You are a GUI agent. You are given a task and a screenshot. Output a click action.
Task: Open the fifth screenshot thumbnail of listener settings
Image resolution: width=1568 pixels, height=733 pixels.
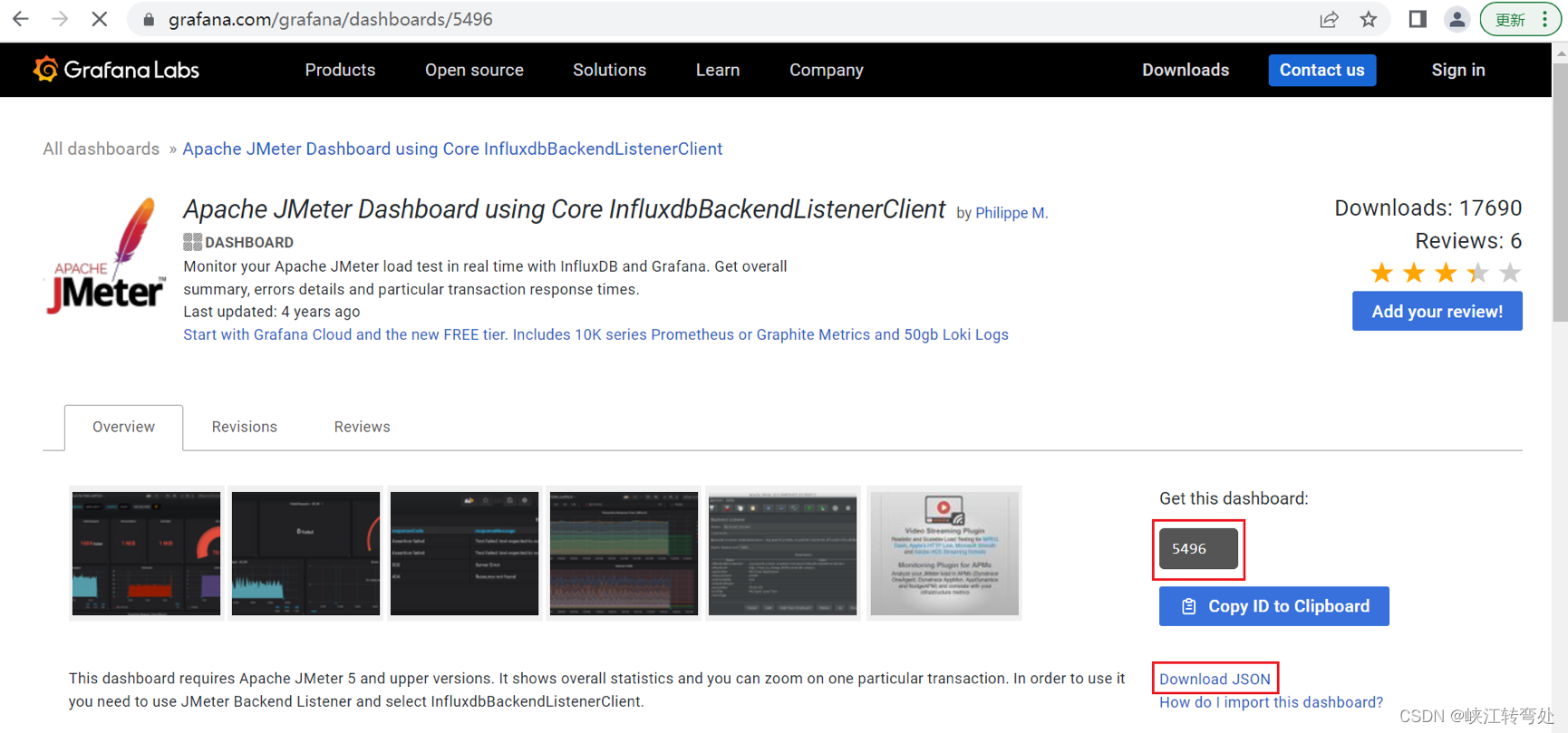pos(782,553)
